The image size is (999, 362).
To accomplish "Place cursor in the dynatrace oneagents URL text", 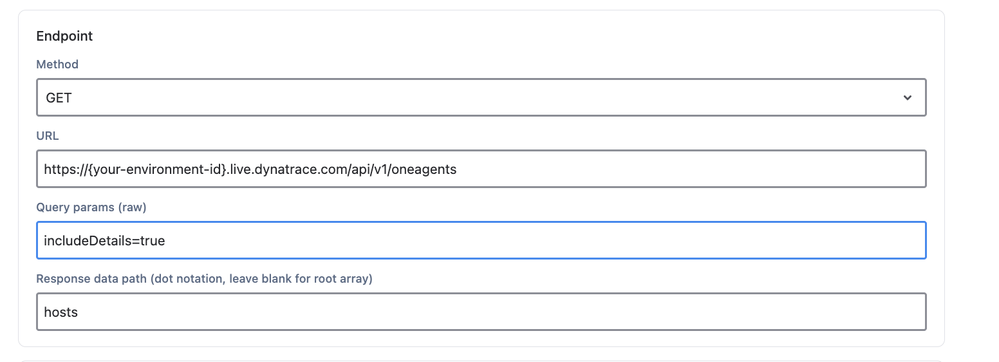I will 250,170.
